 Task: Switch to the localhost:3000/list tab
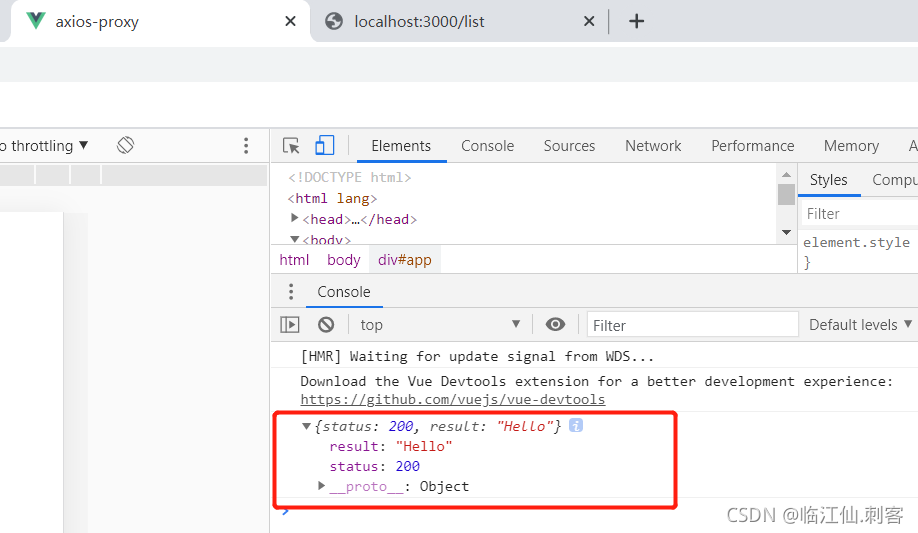pyautogui.click(x=419, y=22)
